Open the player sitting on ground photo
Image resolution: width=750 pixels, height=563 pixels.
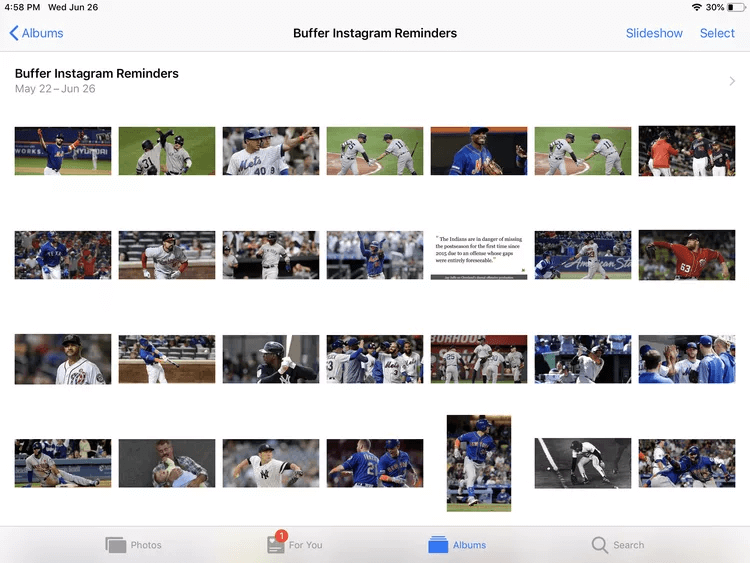(63, 463)
